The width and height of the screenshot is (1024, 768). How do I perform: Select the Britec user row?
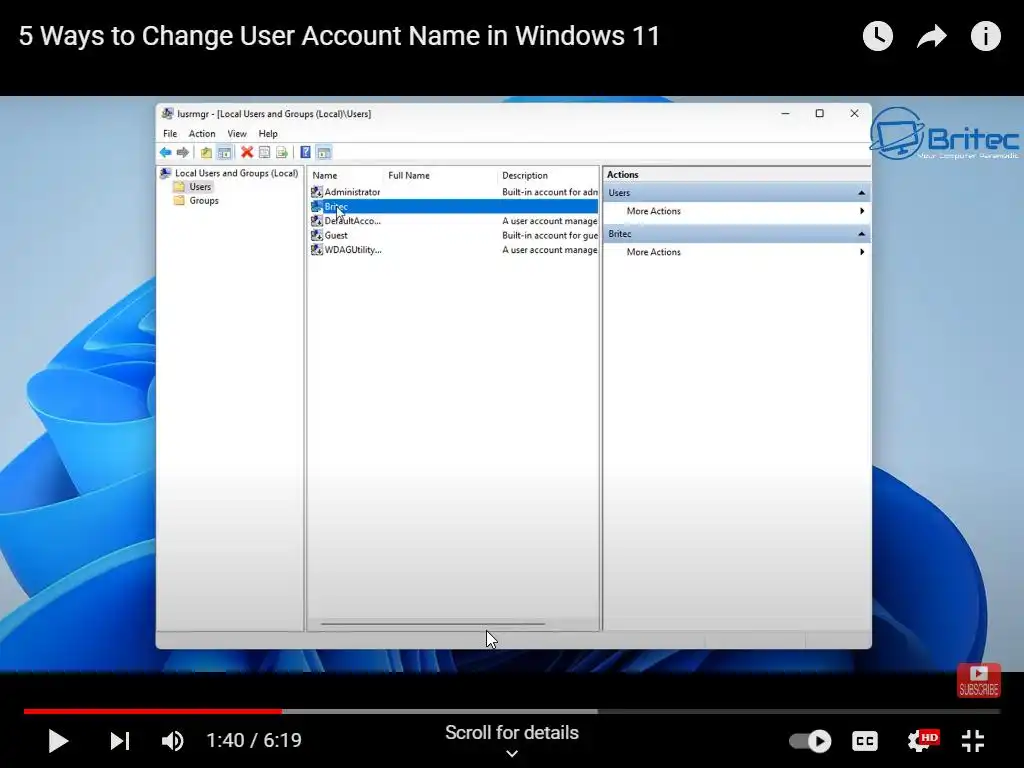[x=454, y=206]
